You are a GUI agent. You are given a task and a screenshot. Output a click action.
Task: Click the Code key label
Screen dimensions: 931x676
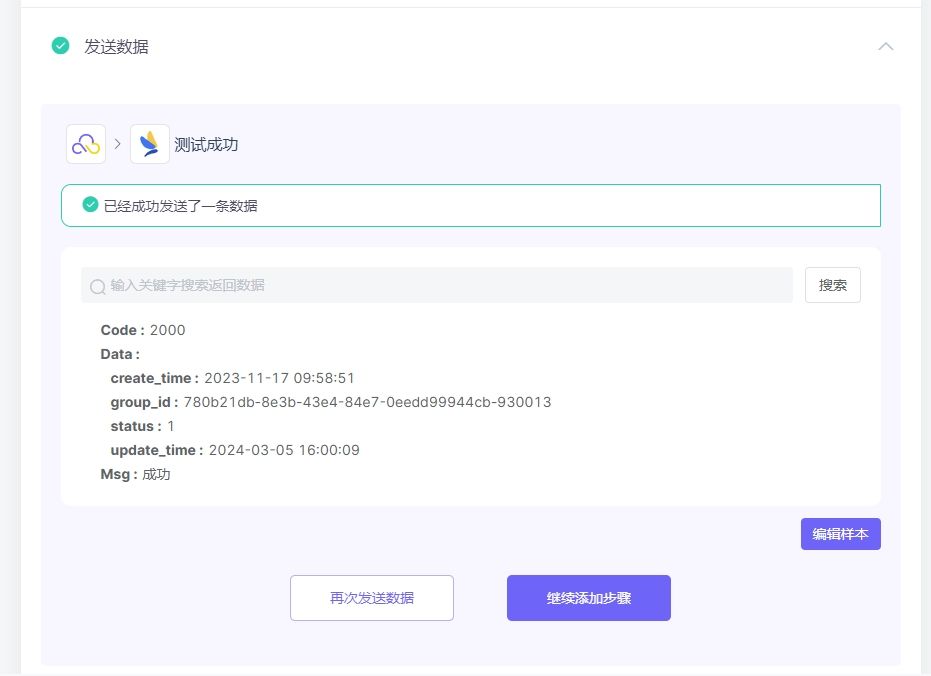[x=122, y=330]
